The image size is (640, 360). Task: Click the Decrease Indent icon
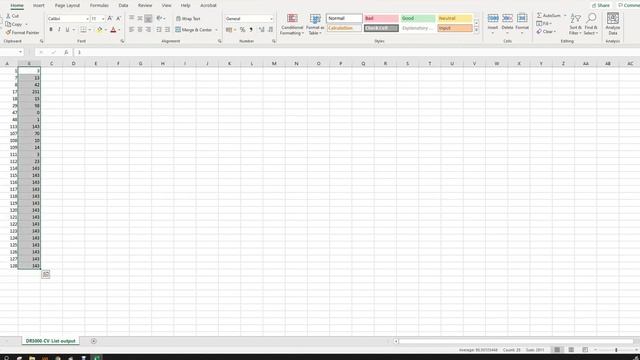pyautogui.click(x=159, y=30)
